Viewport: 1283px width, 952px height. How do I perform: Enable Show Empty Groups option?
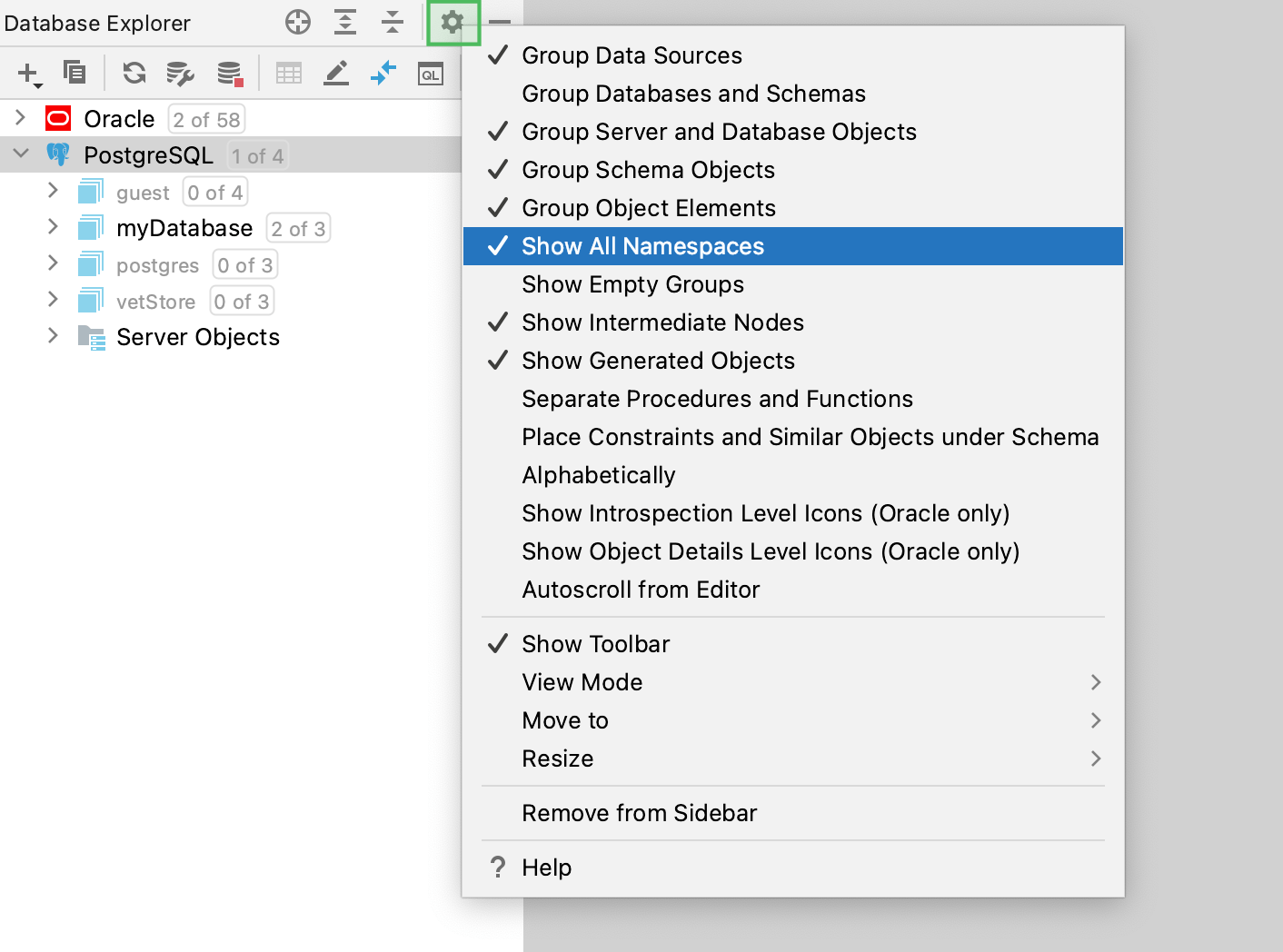[x=793, y=284]
